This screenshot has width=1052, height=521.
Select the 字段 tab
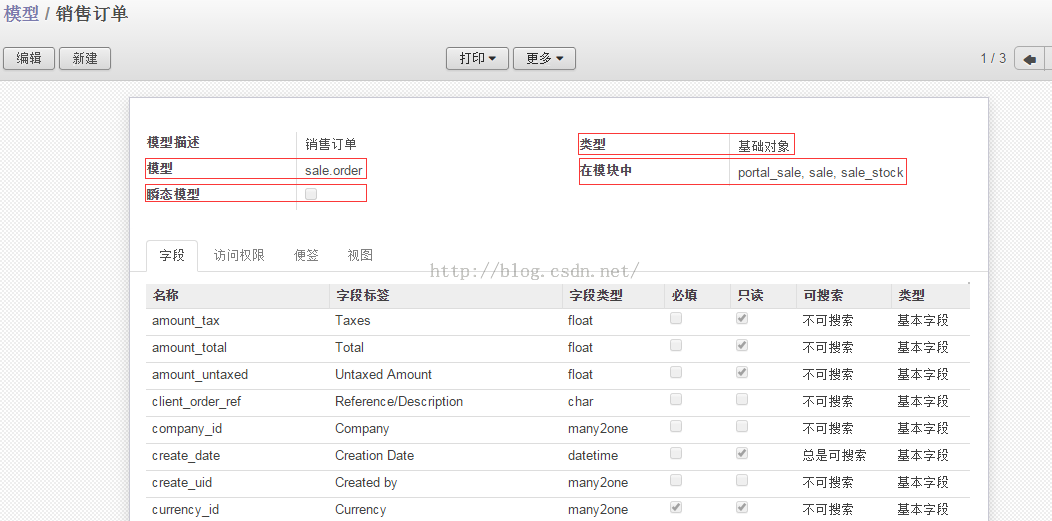(x=172, y=255)
